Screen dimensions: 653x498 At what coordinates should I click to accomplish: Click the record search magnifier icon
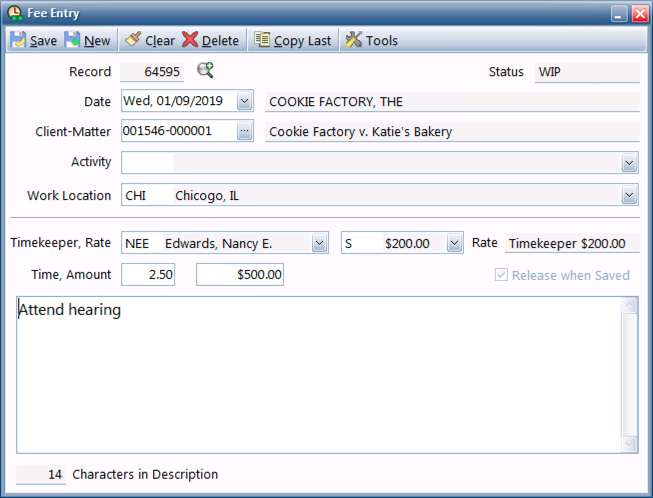point(205,70)
